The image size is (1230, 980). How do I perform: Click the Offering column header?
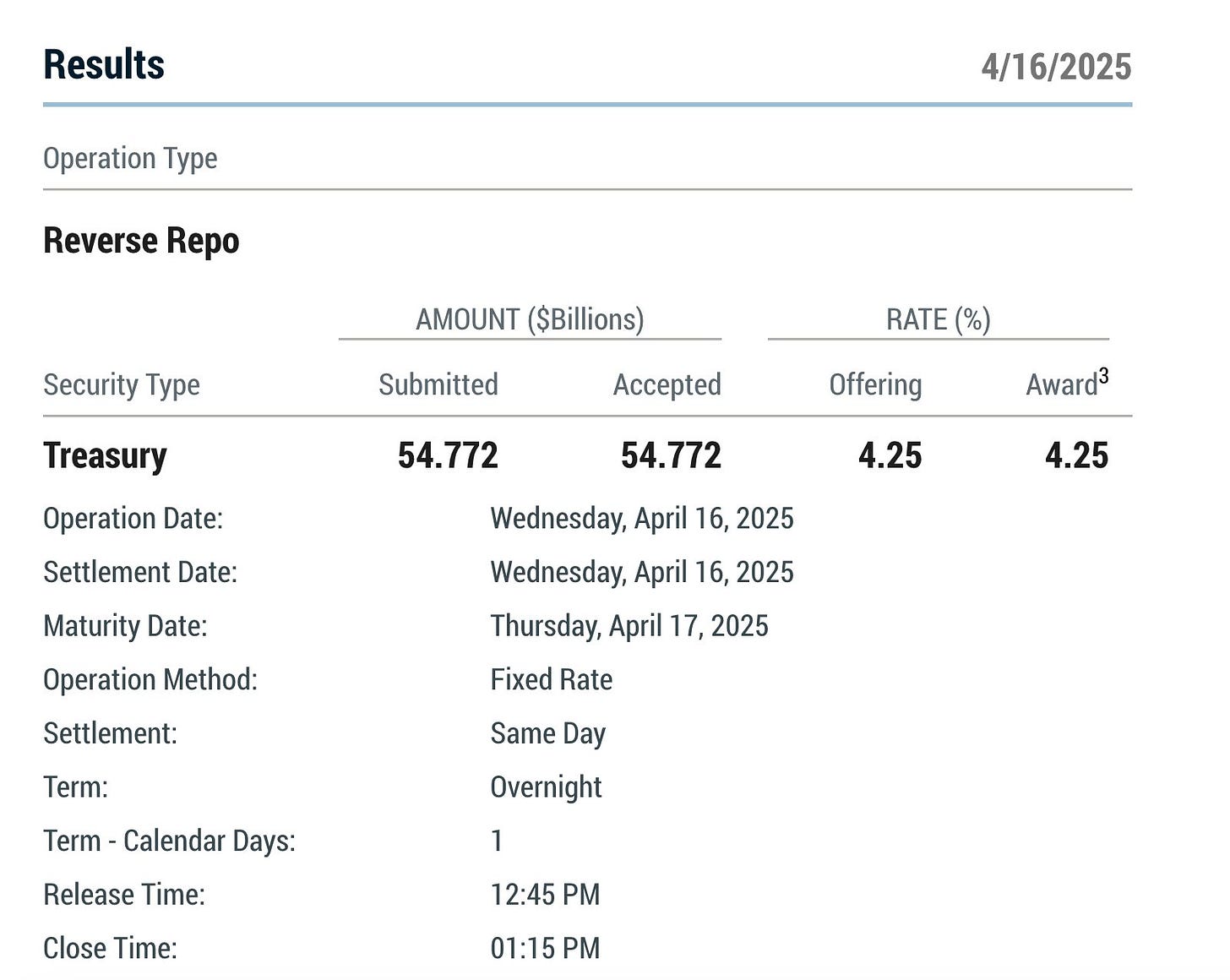tap(875, 384)
